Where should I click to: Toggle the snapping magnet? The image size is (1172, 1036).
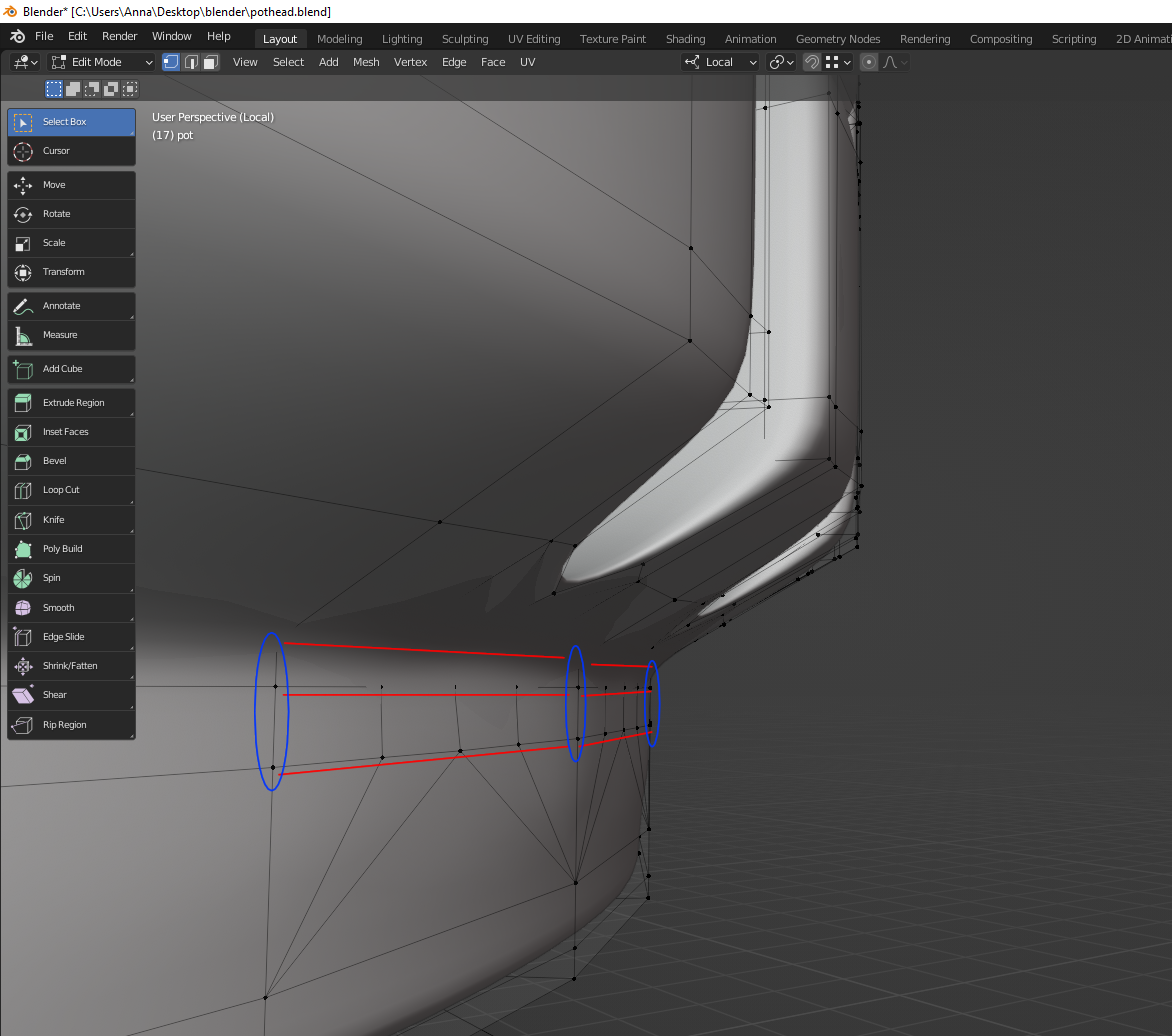(x=812, y=62)
